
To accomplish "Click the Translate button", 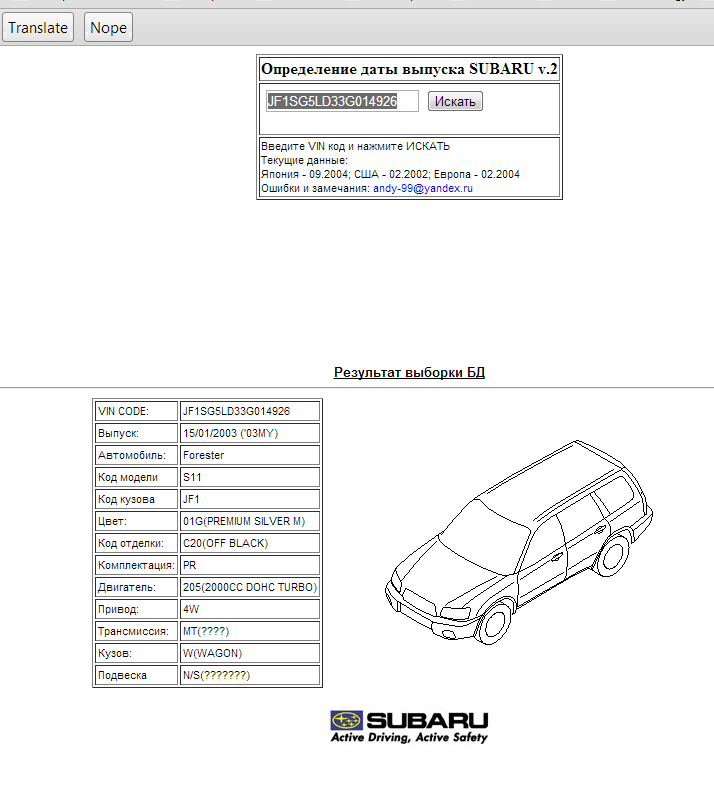I will [38, 28].
